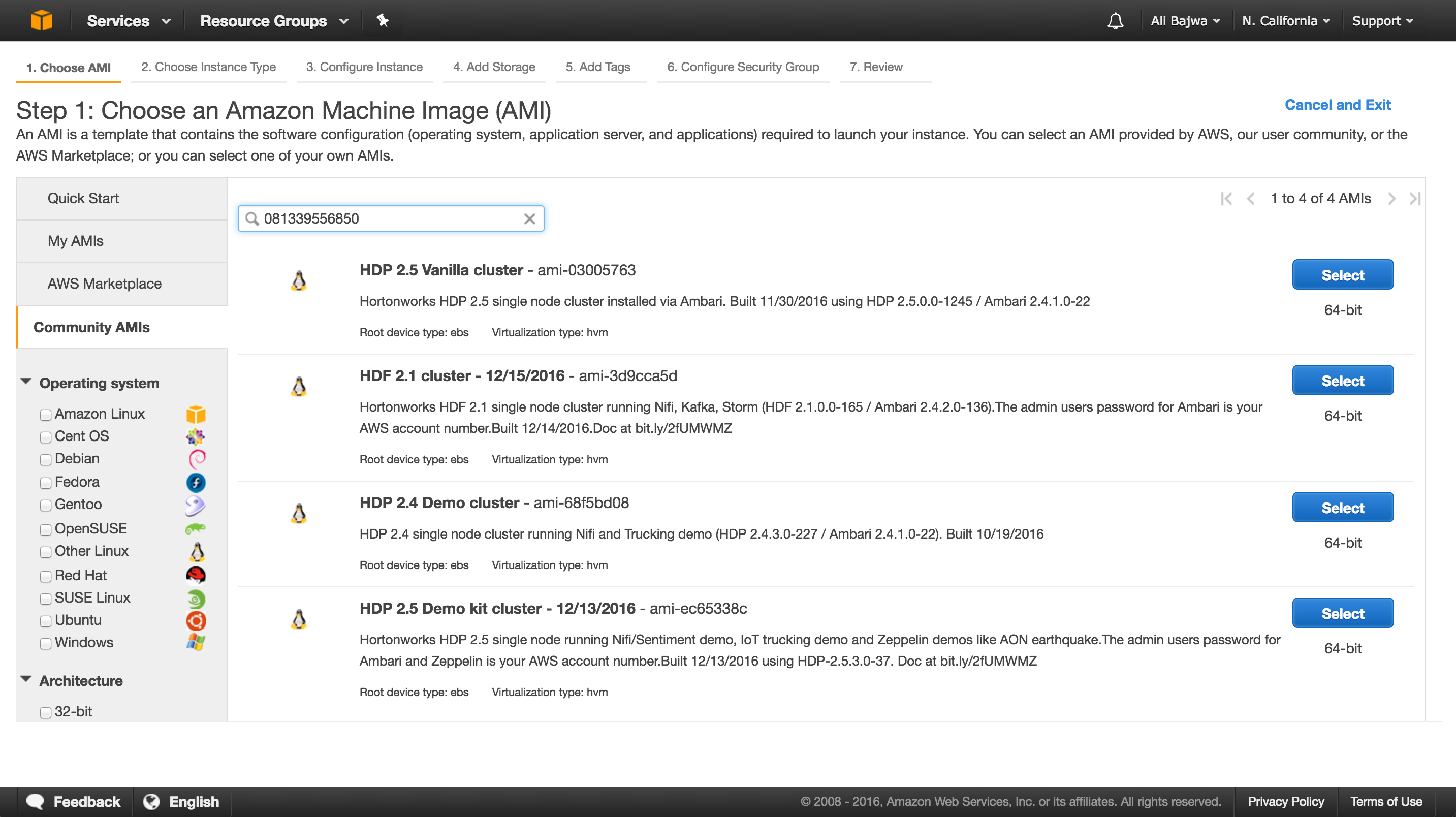Click the penguin icon next to HDP 2.5 Vanilla cluster
1456x817 pixels.
pos(298,281)
